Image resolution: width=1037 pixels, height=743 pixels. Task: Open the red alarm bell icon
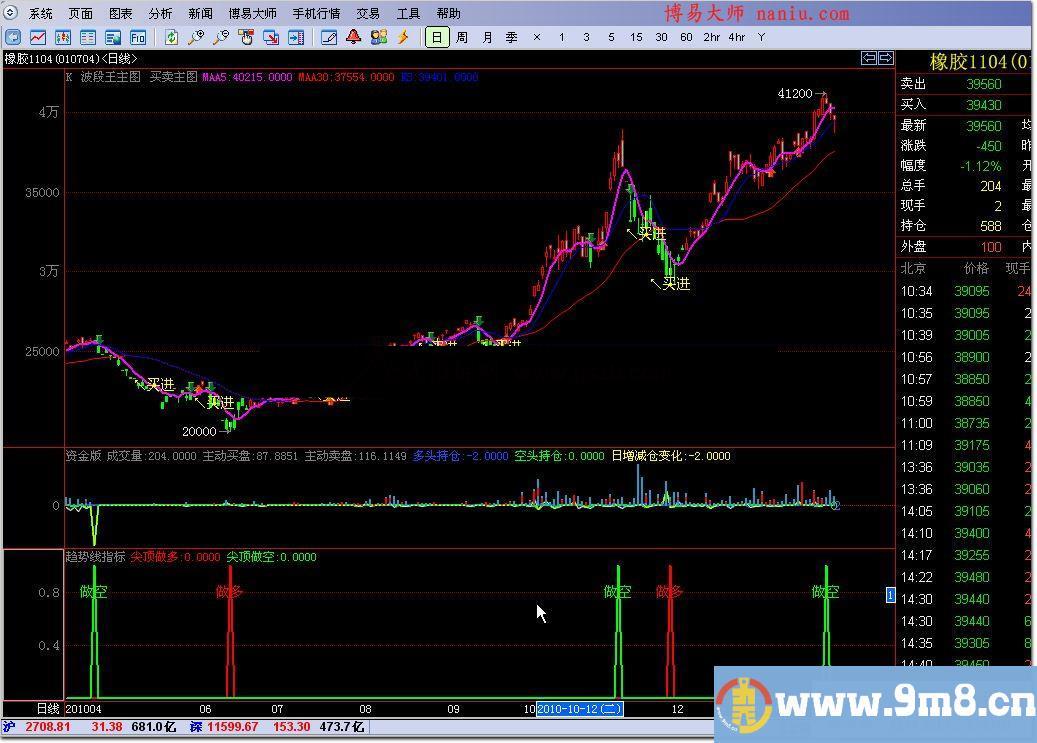tap(353, 37)
